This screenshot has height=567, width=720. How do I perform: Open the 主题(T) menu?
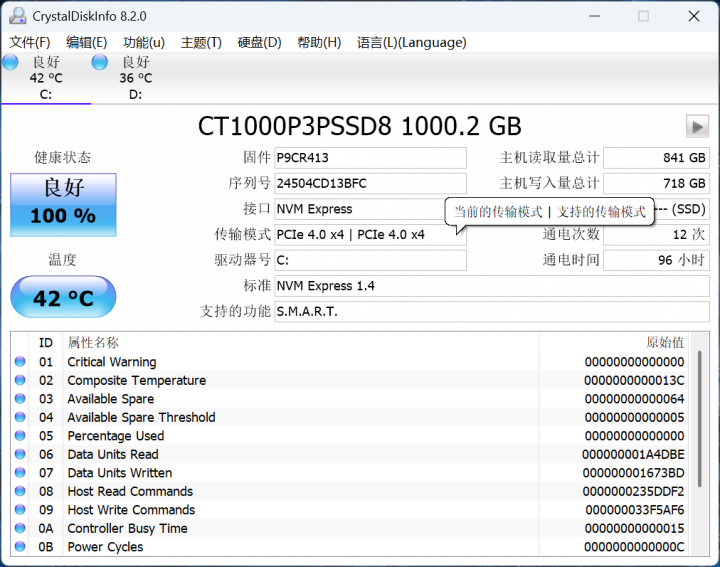(x=201, y=42)
